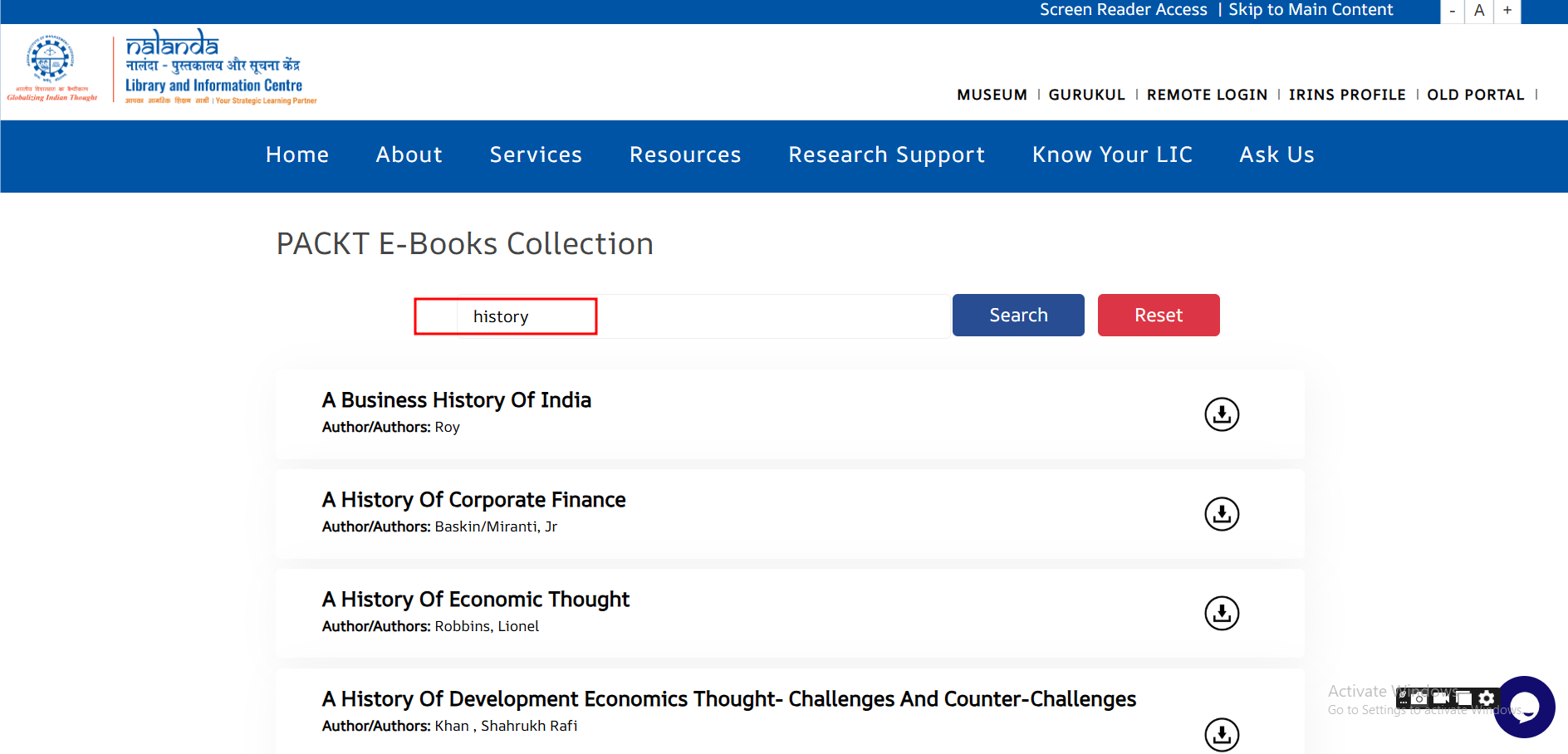This screenshot has height=754, width=1568.
Task: Start video recording from capture toolbar
Action: (1441, 698)
